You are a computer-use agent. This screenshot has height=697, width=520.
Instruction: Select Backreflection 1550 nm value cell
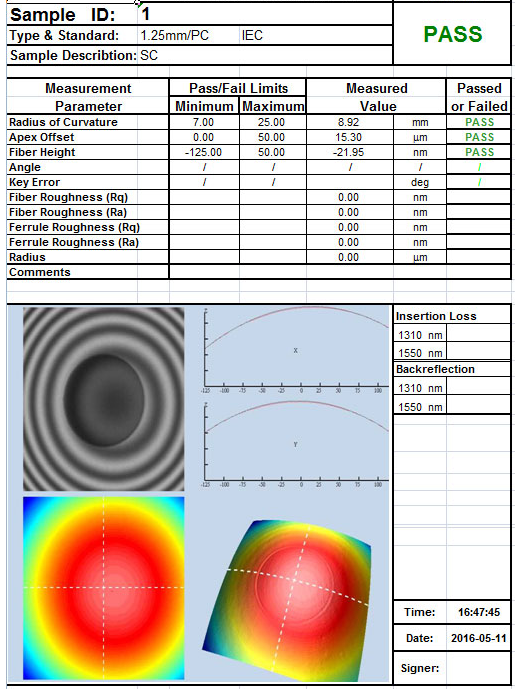click(x=478, y=405)
